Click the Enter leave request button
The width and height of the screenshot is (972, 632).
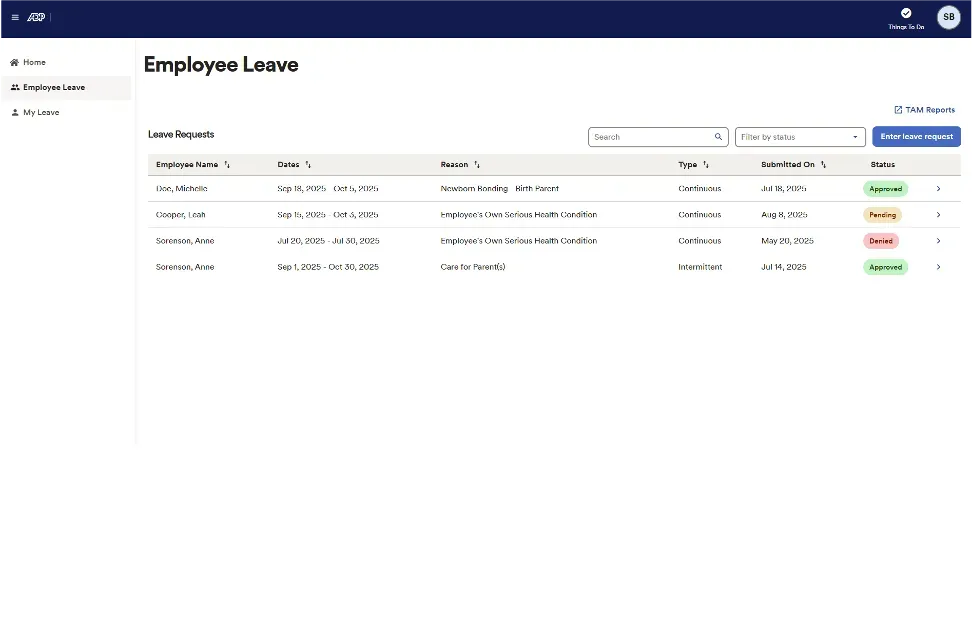[916, 136]
